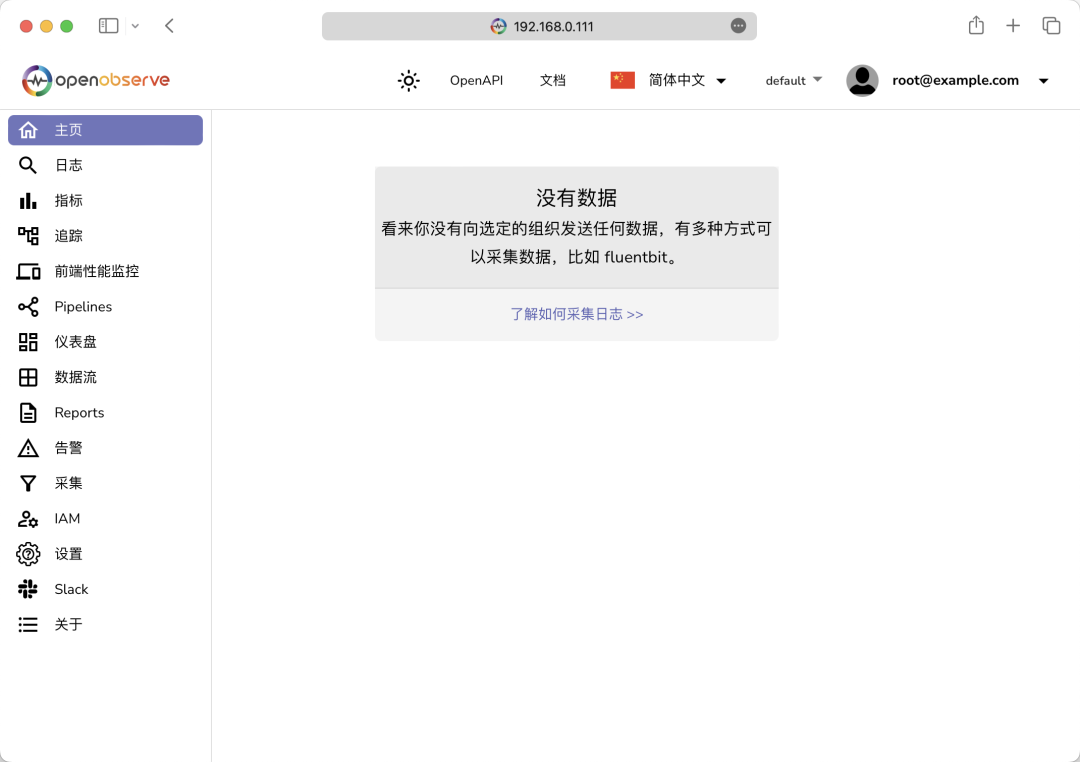Open the 设置 (Settings) page
Screen dimensions: 1080x762
(67, 553)
